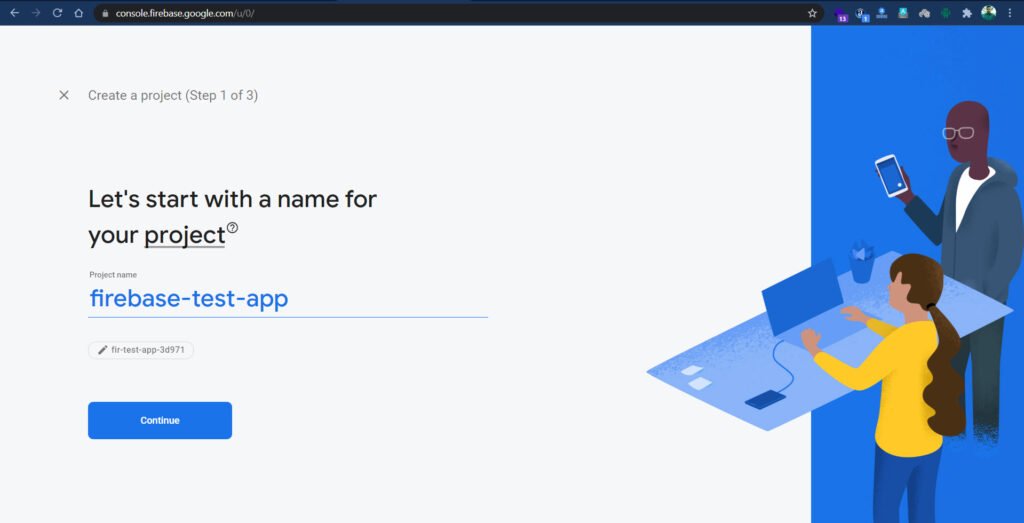Close the Create a project wizard
Image resolution: width=1024 pixels, height=523 pixels.
coord(63,95)
